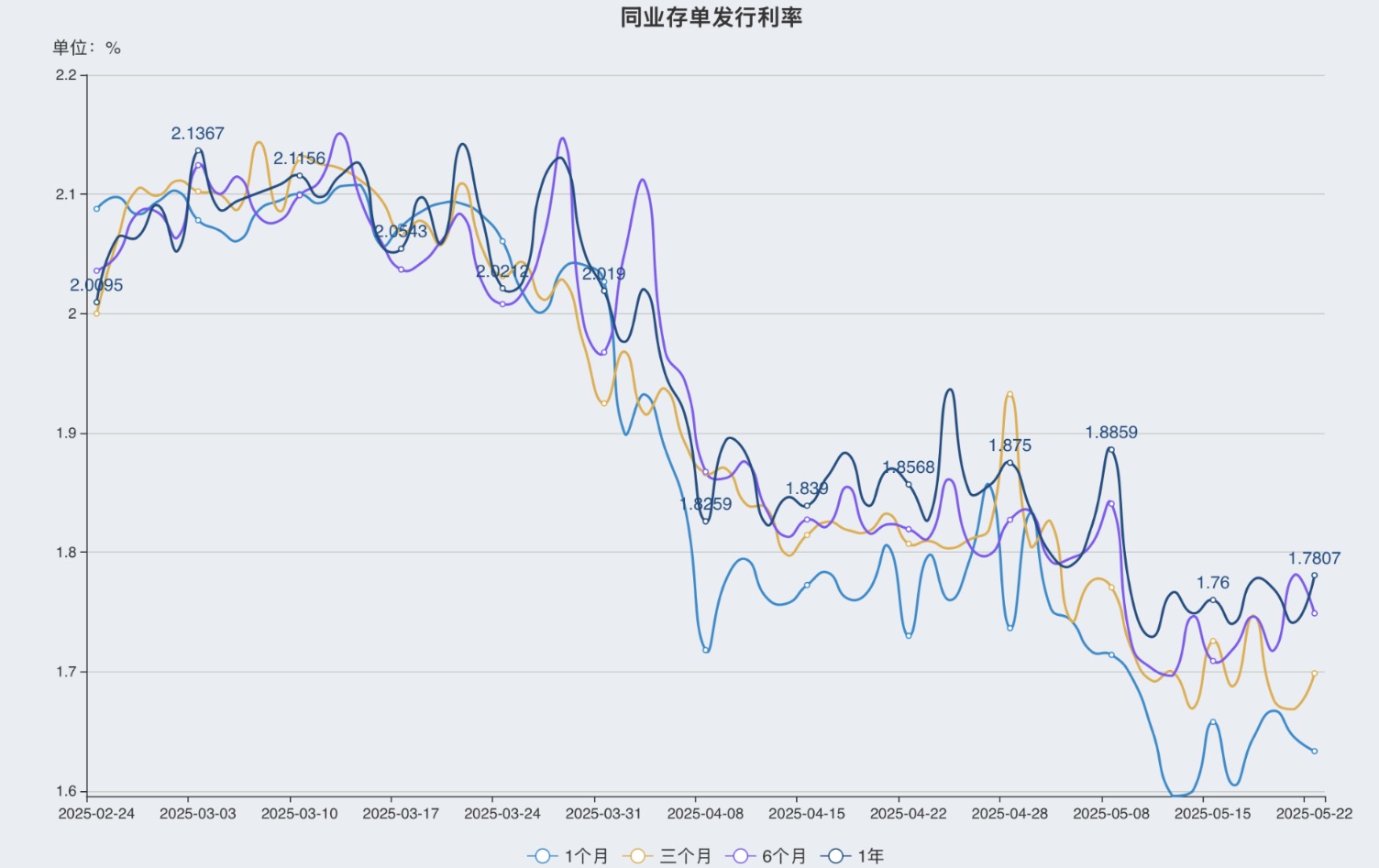This screenshot has height=868, width=1379.
Task: Hide the 三个月 series via legend
Action: tap(667, 855)
